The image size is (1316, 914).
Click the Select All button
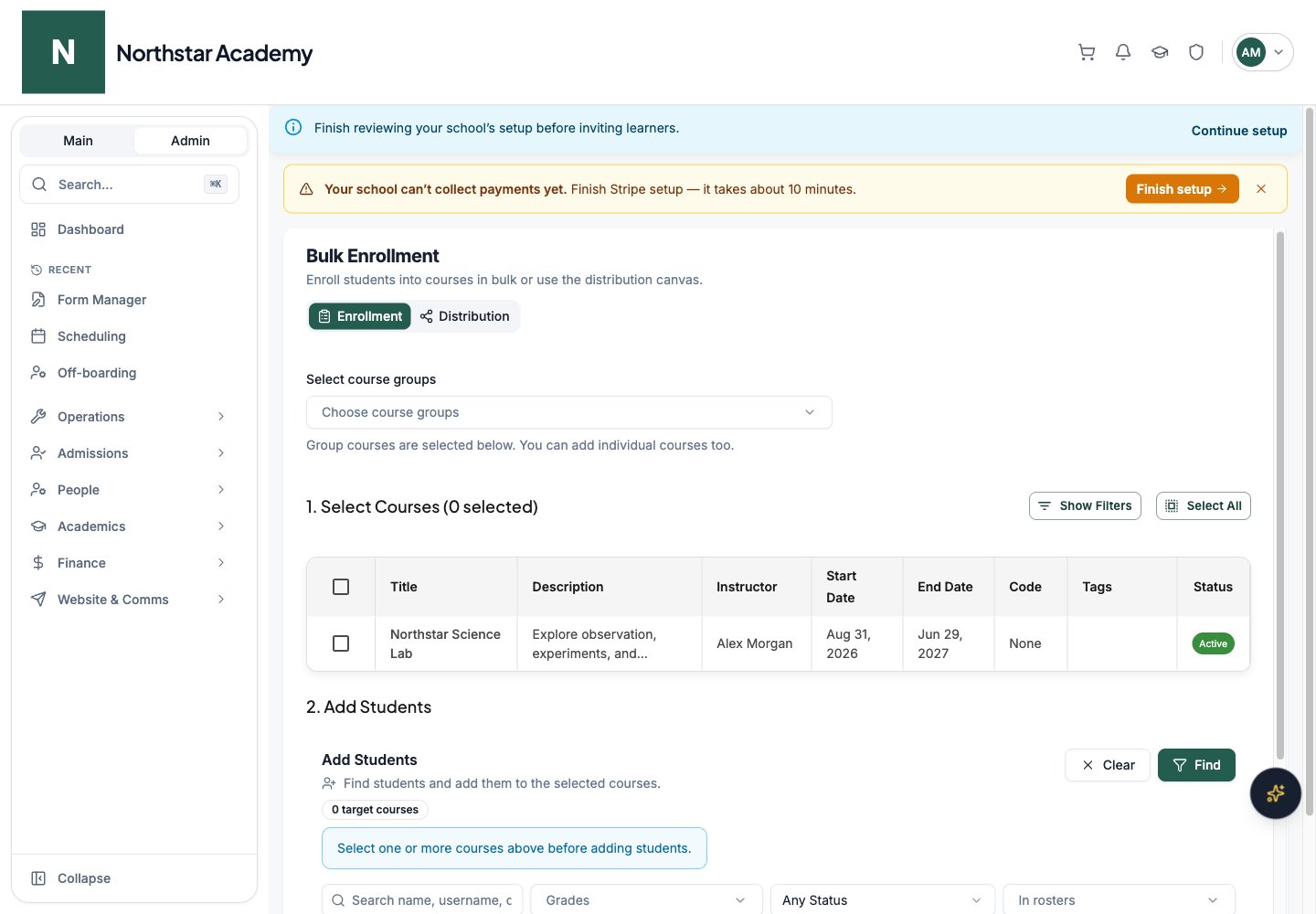pos(1203,506)
